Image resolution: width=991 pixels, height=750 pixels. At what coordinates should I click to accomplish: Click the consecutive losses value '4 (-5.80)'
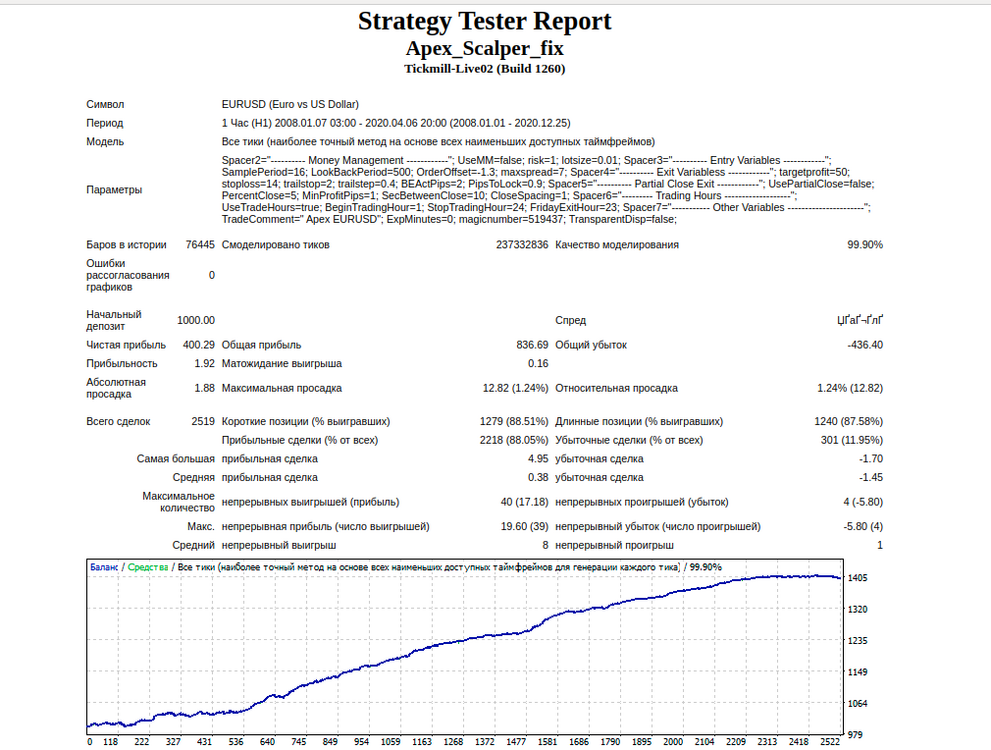(x=863, y=502)
